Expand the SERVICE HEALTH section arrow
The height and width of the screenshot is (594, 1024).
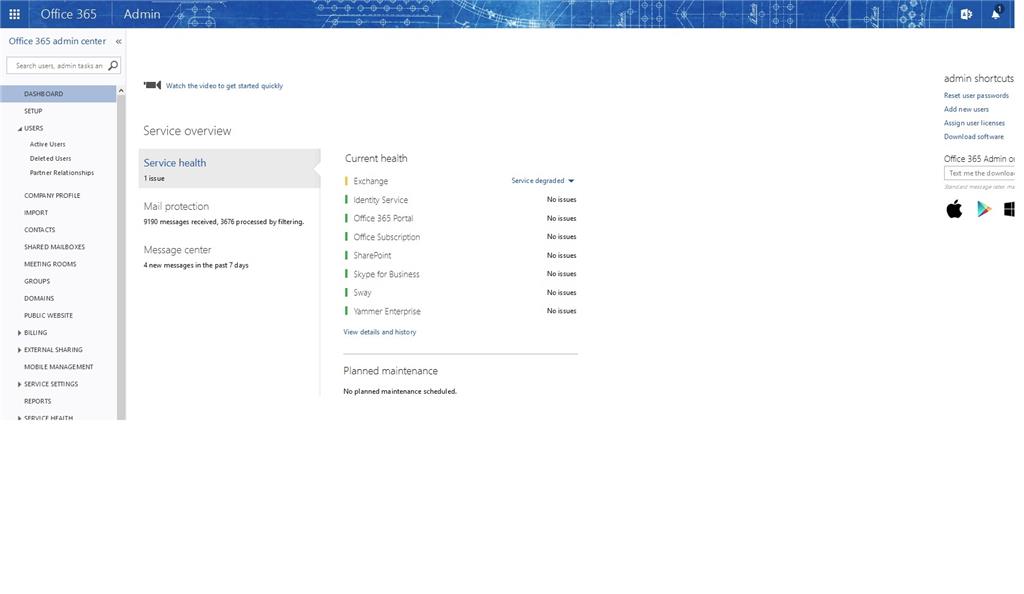click(x=20, y=417)
